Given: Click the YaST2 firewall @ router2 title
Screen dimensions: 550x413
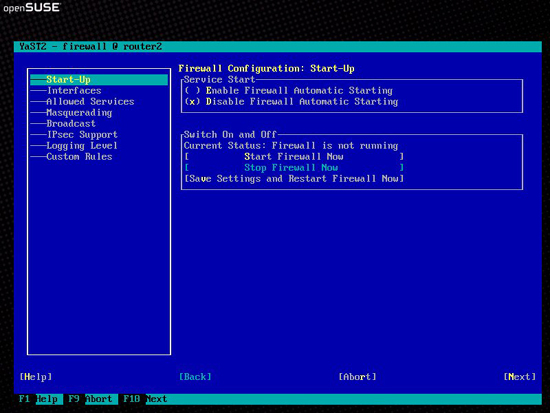Looking at the screenshot, I should 90,47.
